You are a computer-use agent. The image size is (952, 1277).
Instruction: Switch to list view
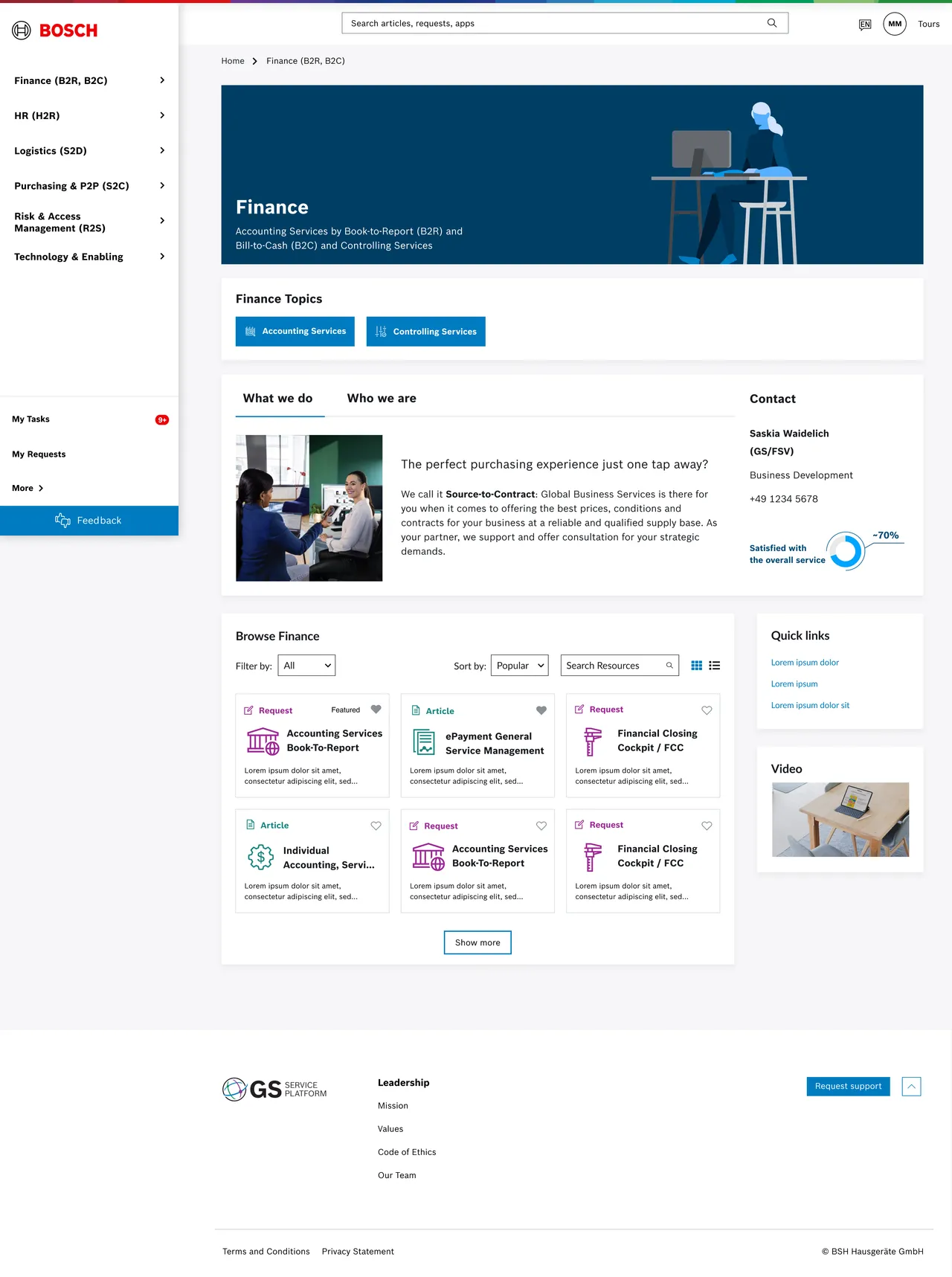click(715, 666)
